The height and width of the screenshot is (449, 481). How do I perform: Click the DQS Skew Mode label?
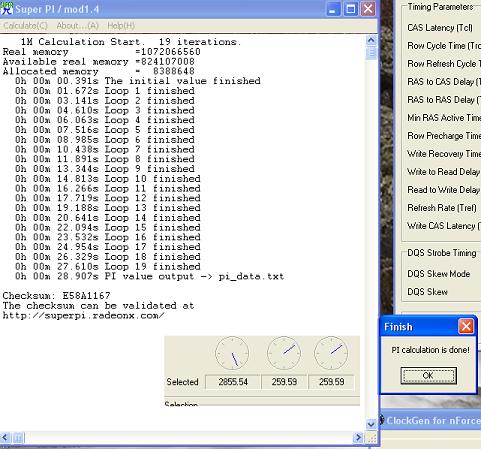point(439,274)
